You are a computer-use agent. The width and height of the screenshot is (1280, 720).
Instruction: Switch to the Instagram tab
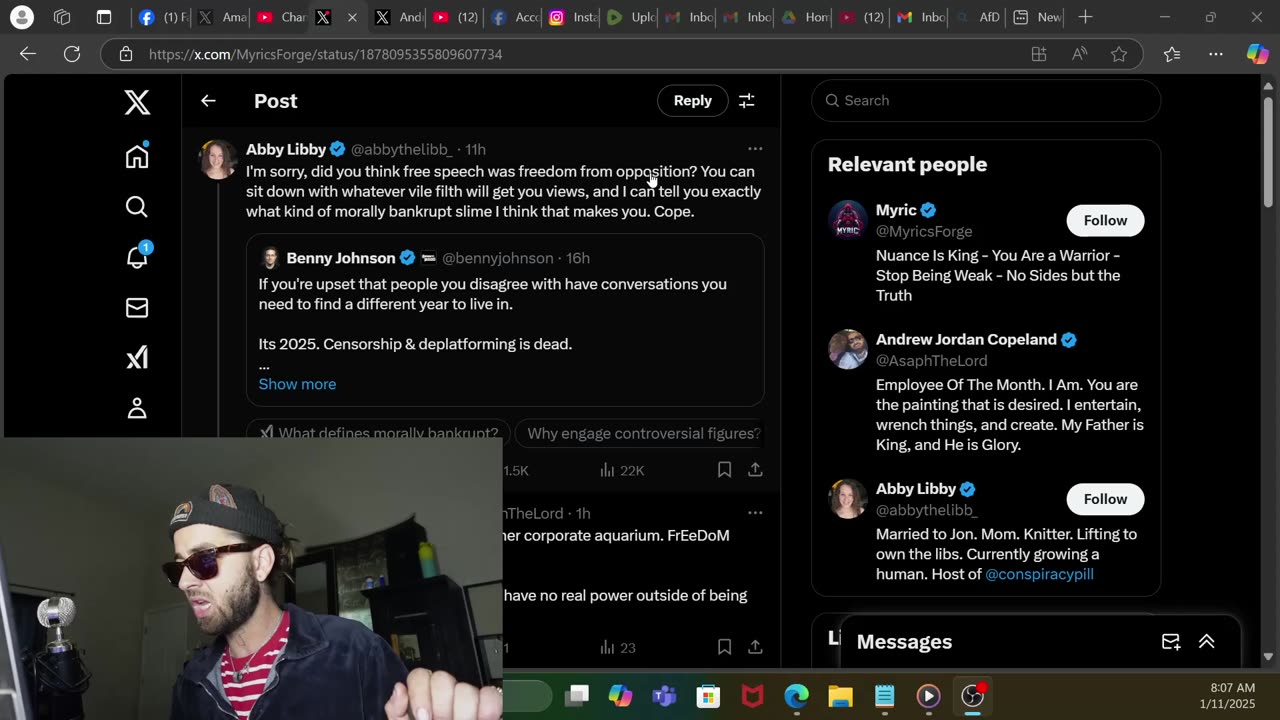572,17
